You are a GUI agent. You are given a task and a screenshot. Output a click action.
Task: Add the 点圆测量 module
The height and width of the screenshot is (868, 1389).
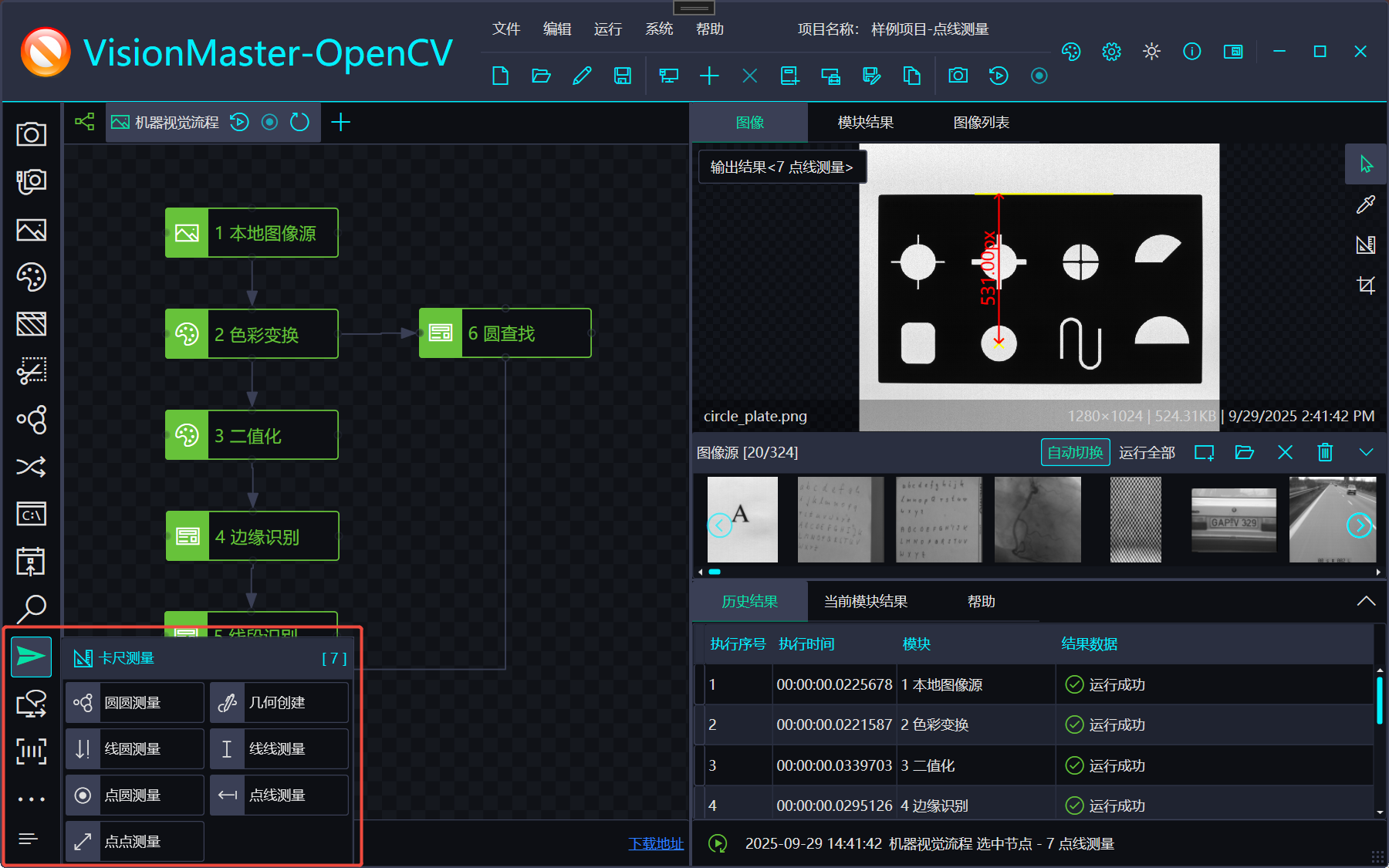[x=135, y=795]
